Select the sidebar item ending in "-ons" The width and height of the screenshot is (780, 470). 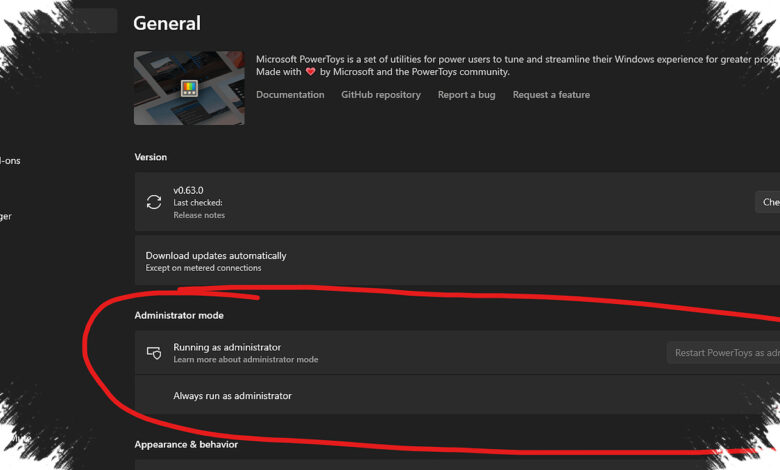[10, 161]
